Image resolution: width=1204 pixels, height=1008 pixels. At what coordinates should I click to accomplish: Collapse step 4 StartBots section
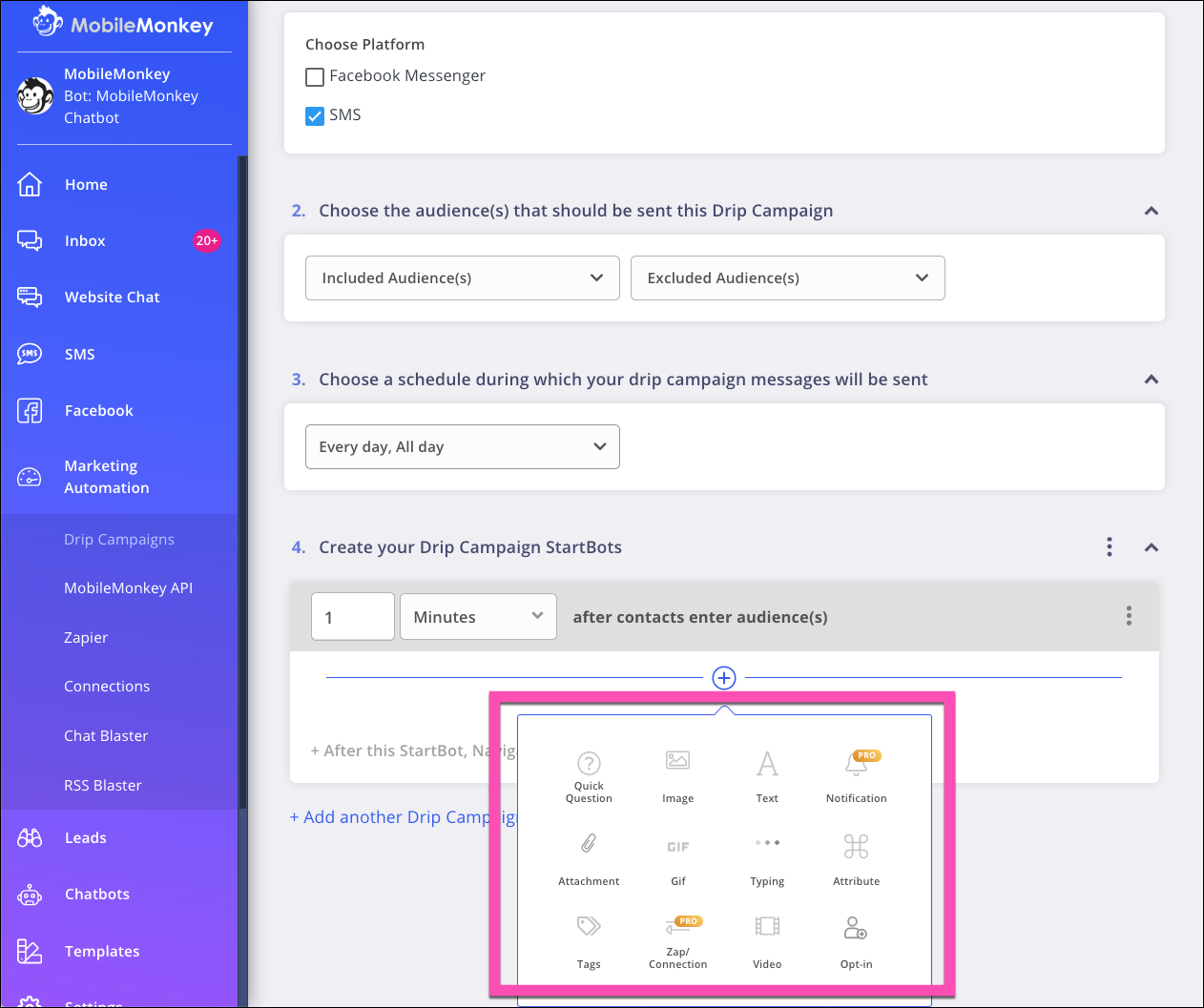1152,547
